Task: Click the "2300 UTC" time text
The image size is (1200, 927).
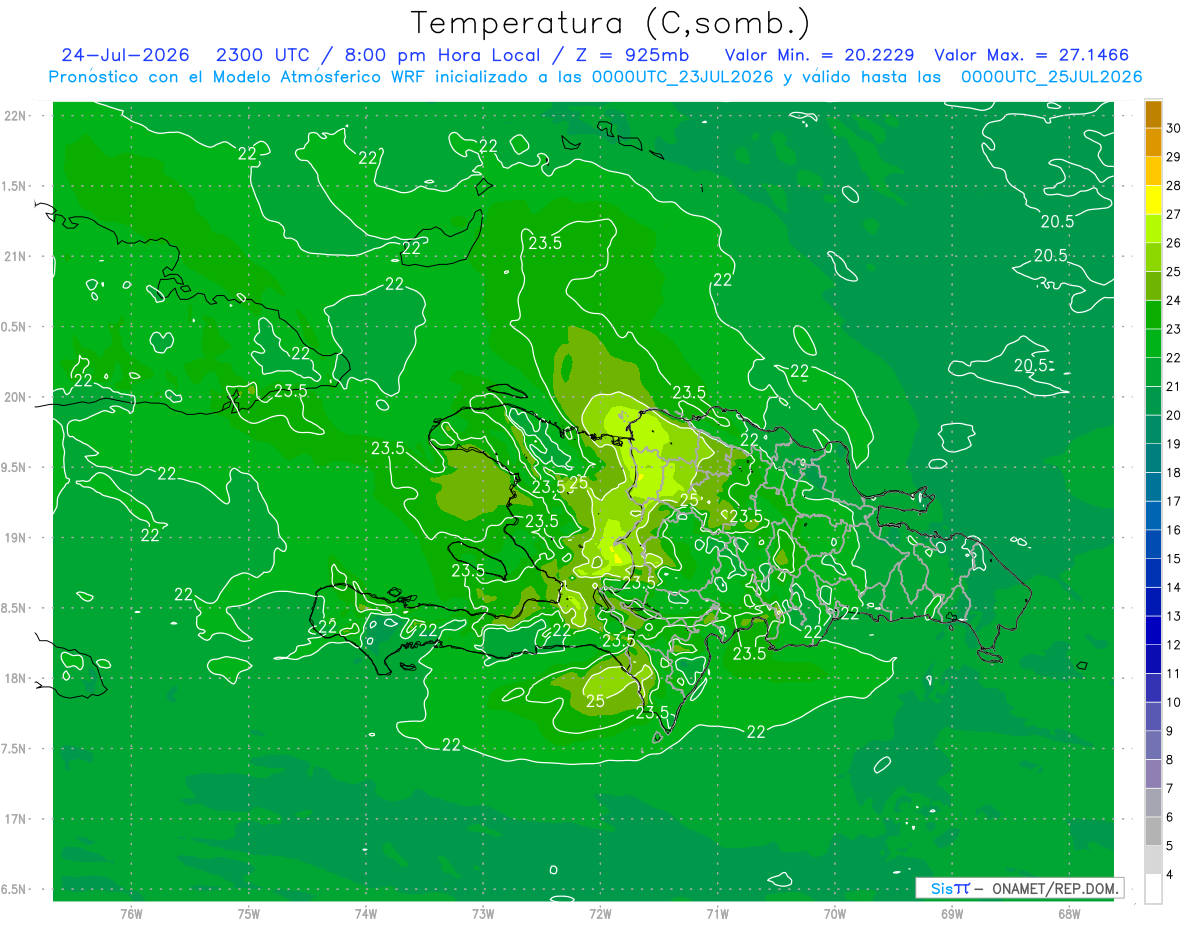Action: tap(264, 56)
